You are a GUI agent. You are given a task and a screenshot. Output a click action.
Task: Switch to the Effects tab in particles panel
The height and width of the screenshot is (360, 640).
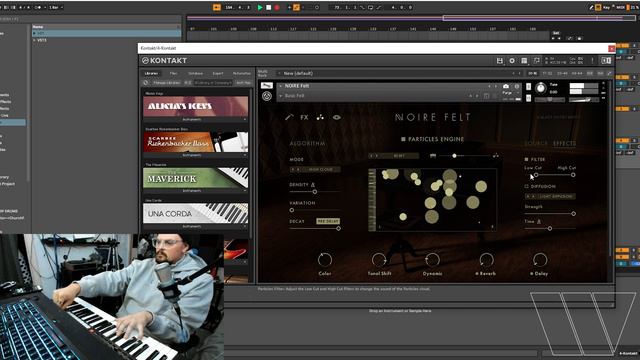click(x=564, y=144)
